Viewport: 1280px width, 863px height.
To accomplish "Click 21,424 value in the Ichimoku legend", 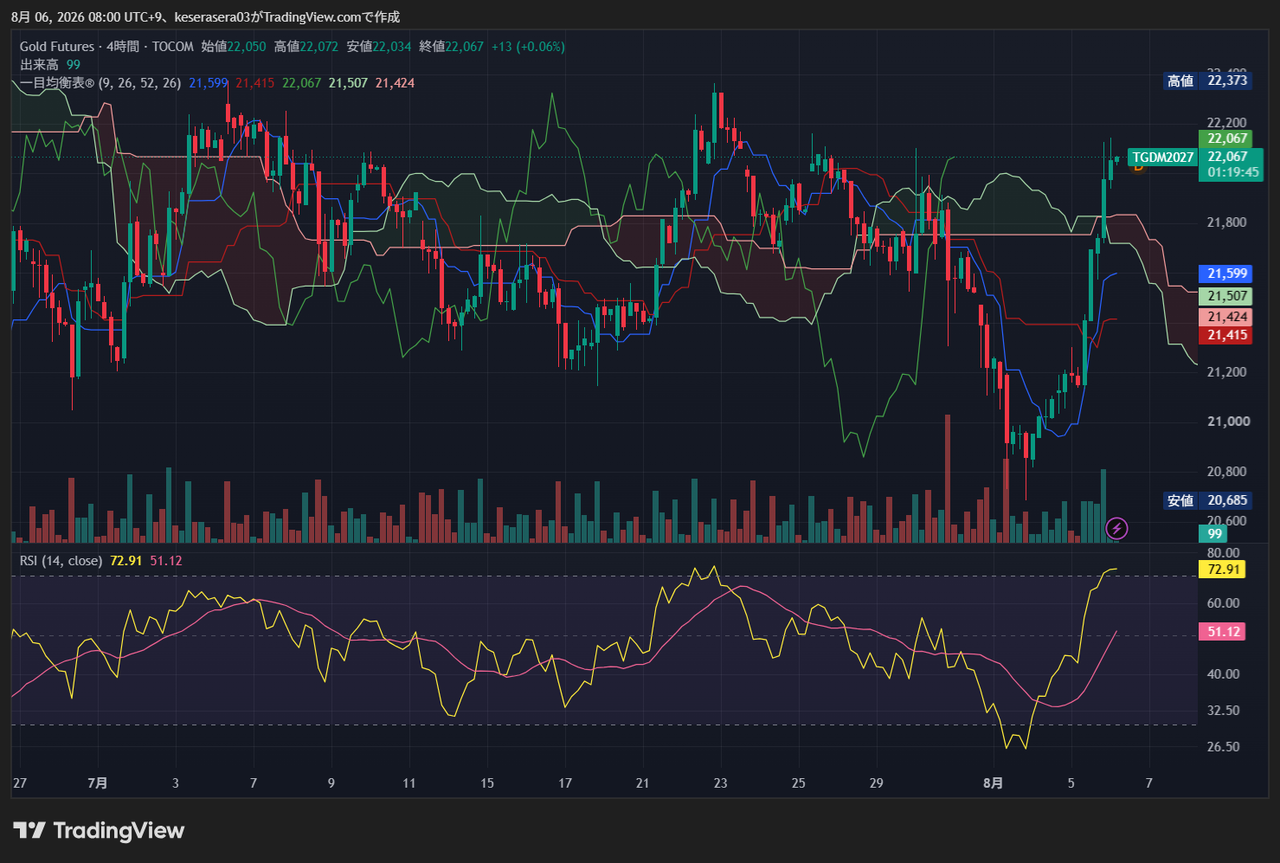I will point(395,83).
